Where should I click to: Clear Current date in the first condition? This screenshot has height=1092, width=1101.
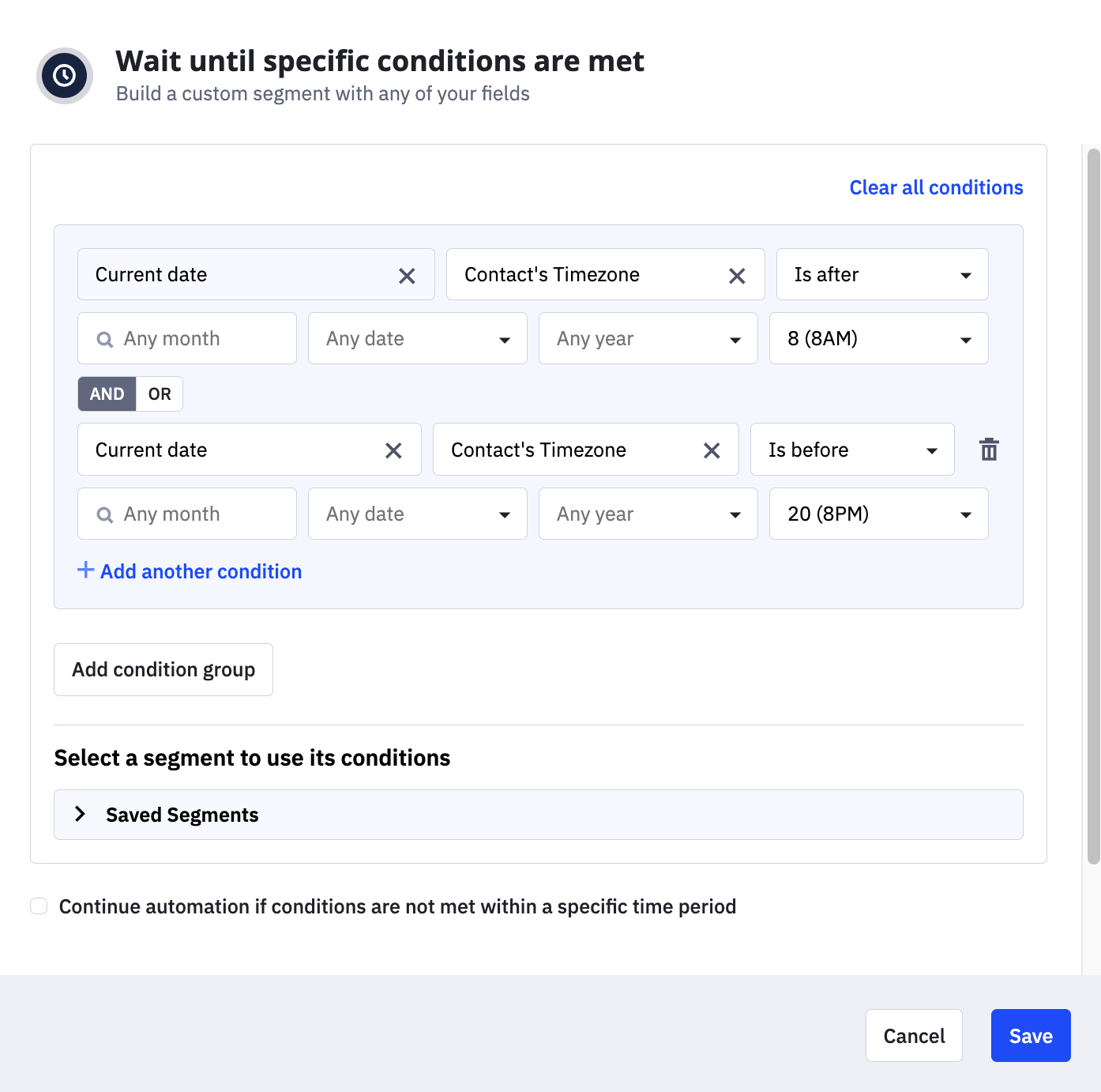click(x=407, y=276)
